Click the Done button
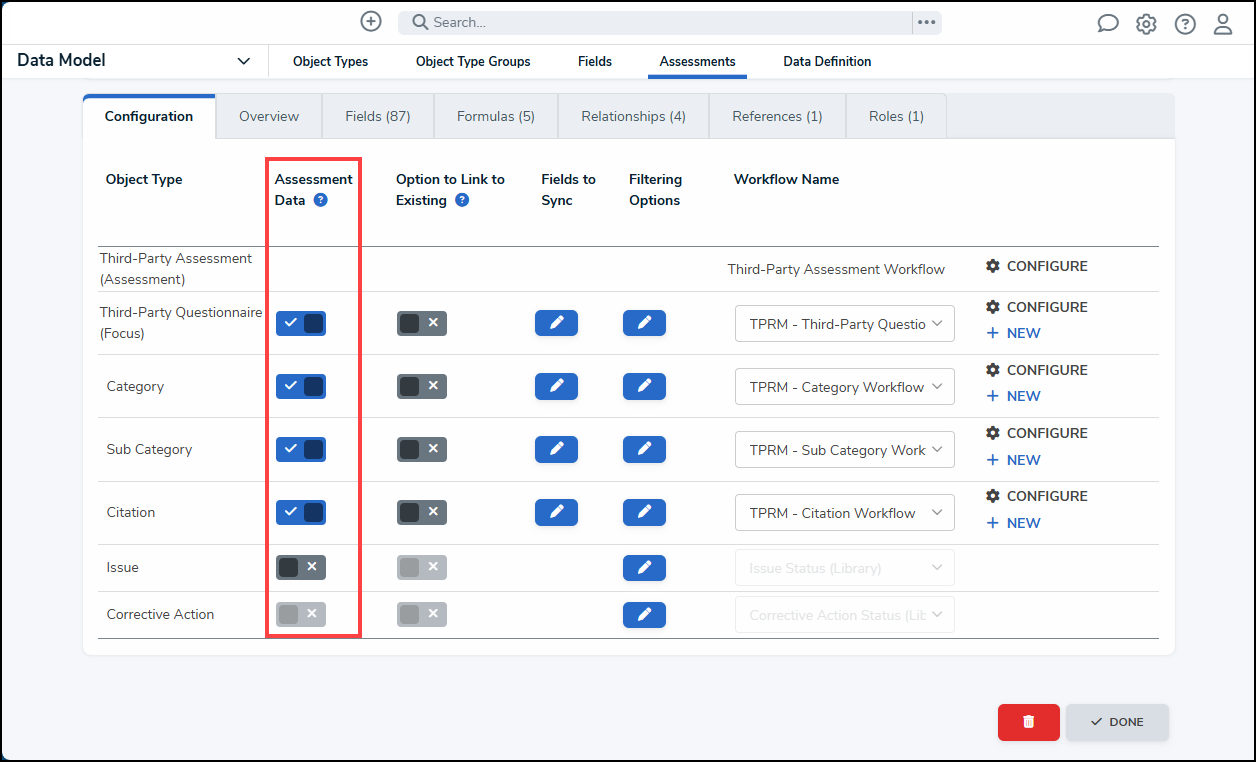Viewport: 1256px width, 762px height. (1117, 722)
